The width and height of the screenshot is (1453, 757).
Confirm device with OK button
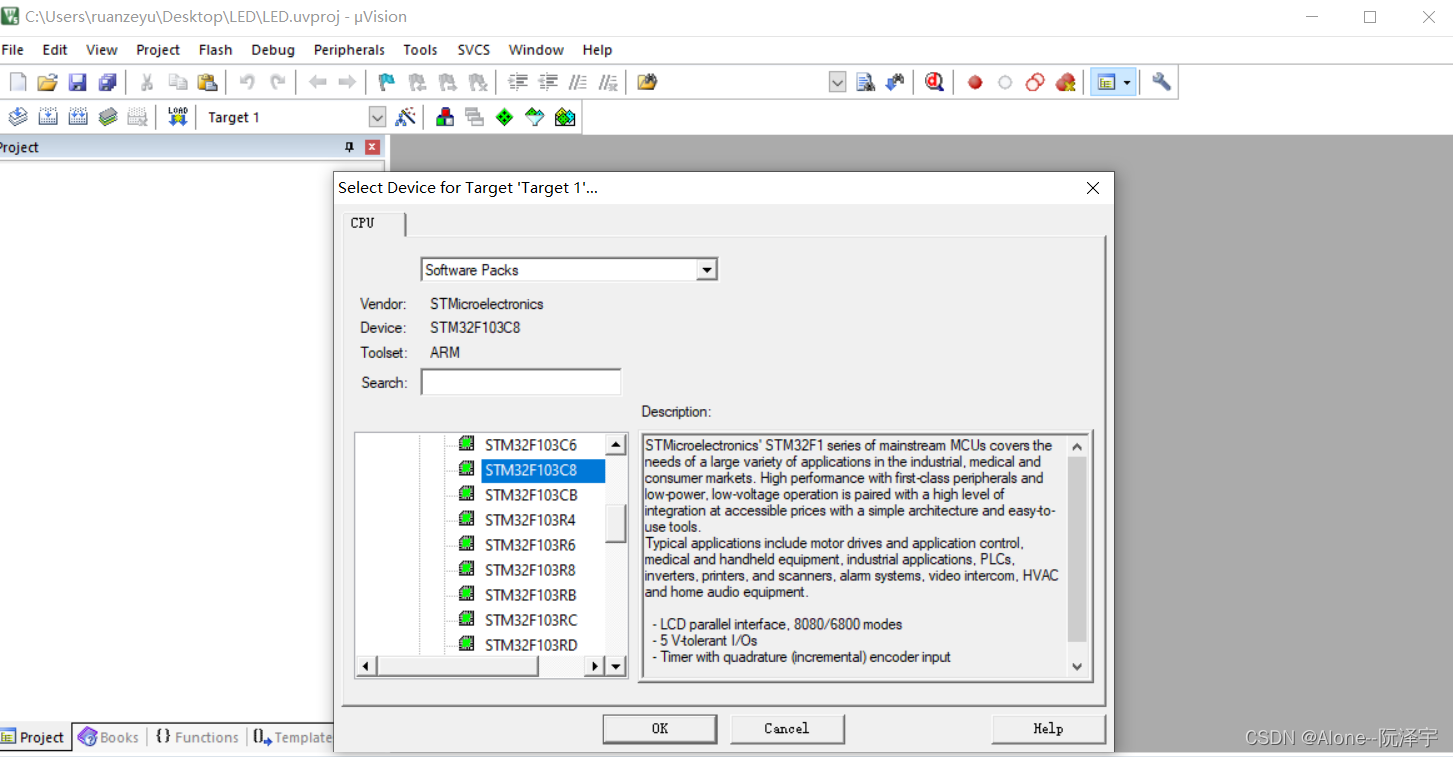[660, 729]
